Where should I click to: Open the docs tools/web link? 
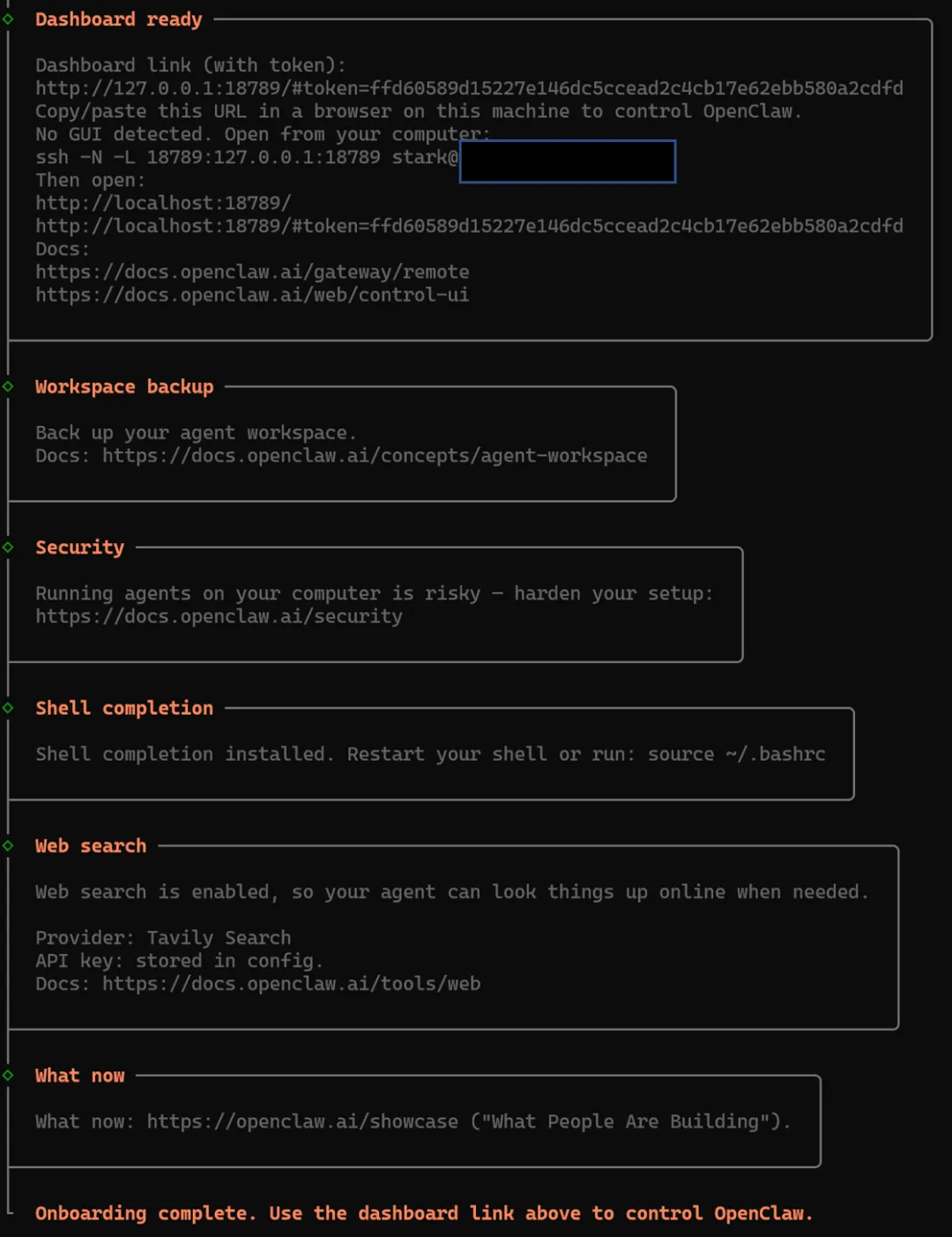tap(291, 983)
